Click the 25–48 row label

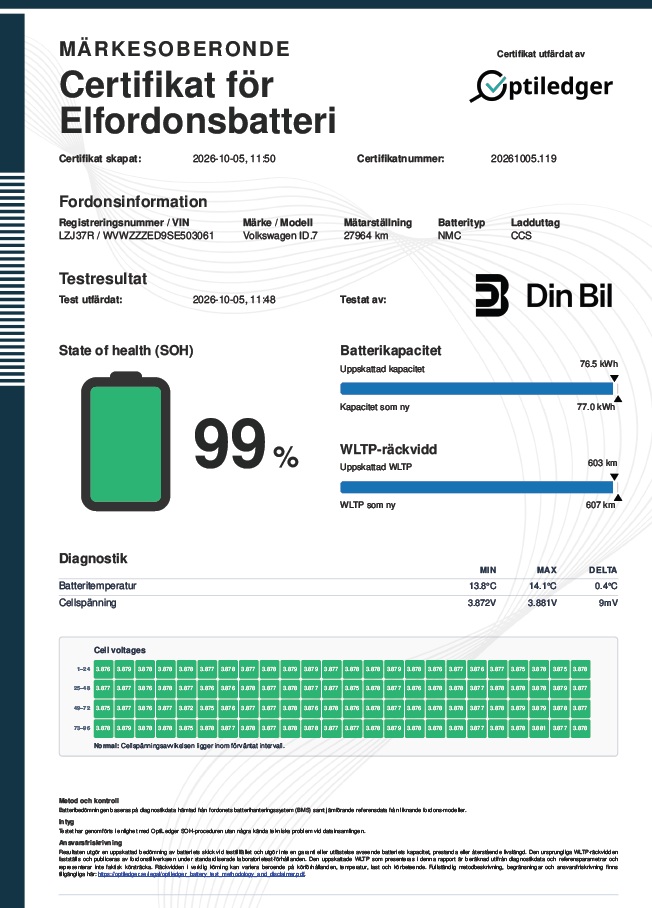(x=82, y=689)
